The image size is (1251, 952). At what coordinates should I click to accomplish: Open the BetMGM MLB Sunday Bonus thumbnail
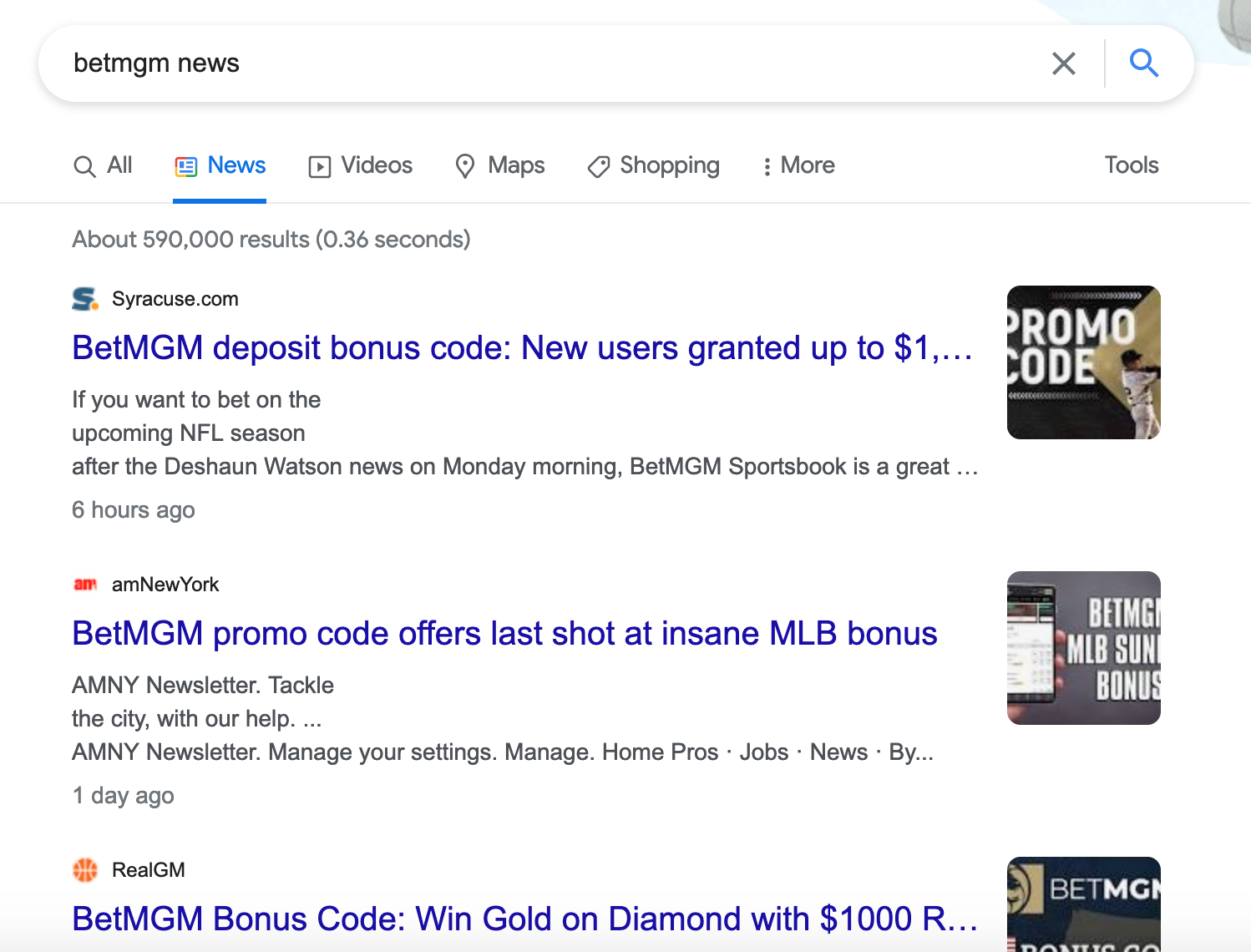click(1083, 648)
